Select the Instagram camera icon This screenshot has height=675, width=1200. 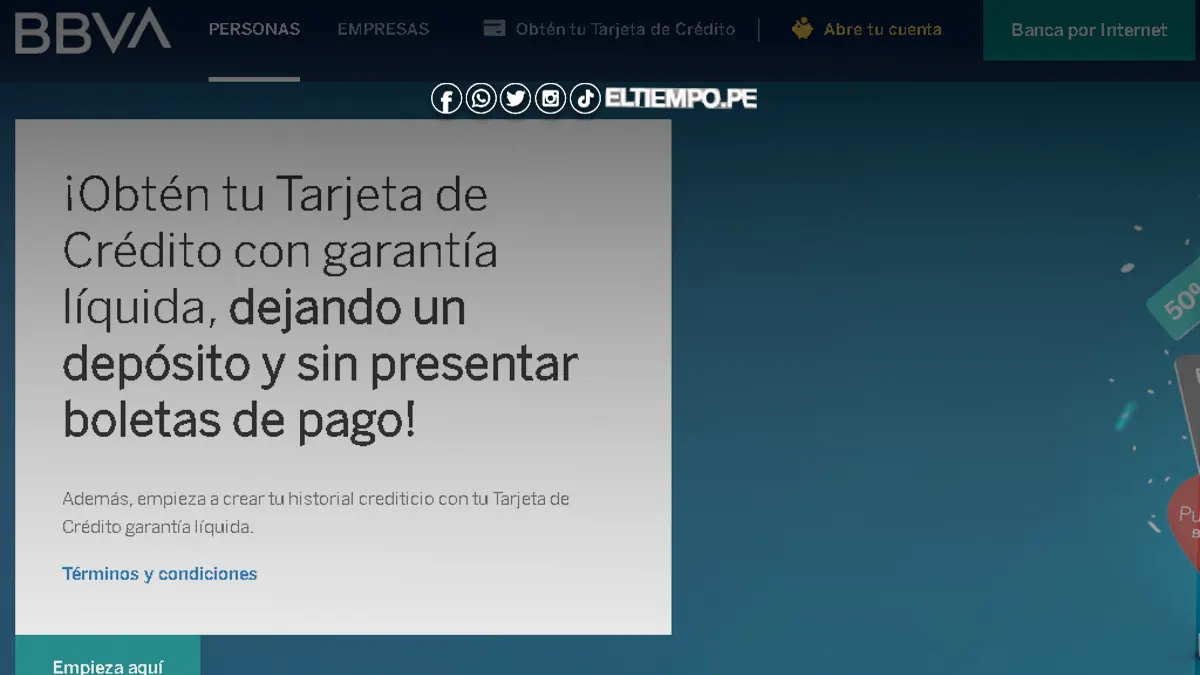550,98
